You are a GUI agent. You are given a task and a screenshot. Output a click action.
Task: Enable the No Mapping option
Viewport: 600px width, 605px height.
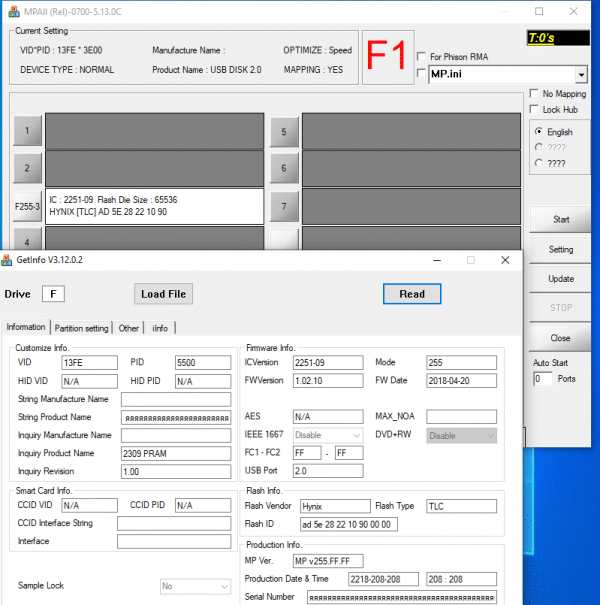tap(534, 93)
